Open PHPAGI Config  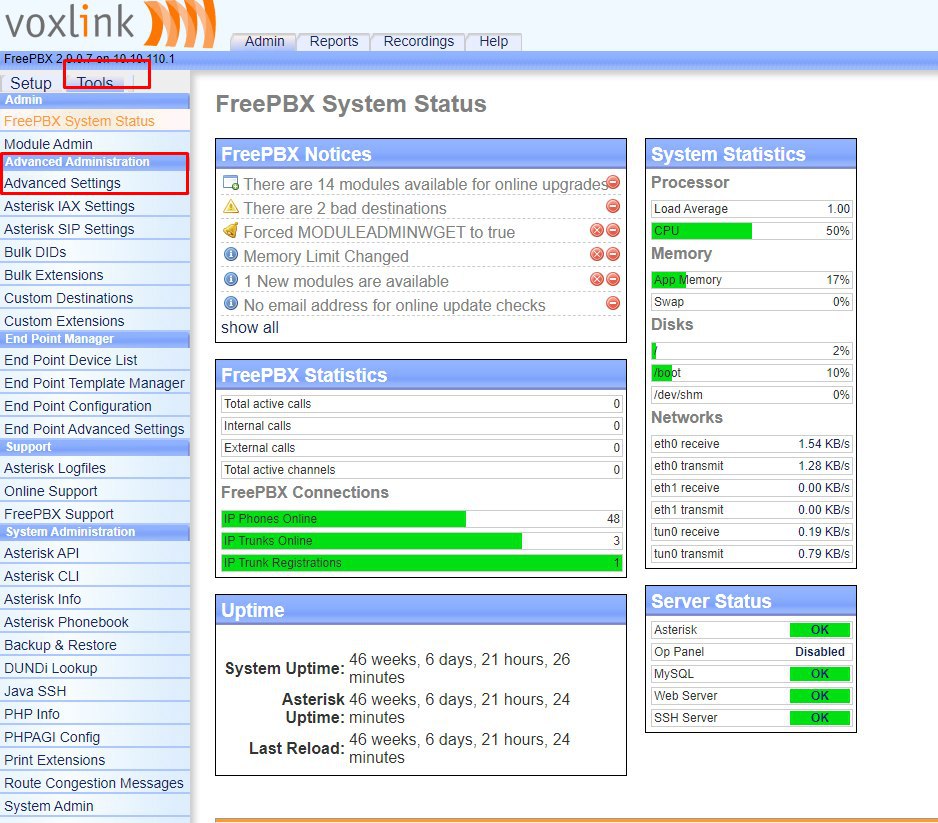[x=95, y=737]
